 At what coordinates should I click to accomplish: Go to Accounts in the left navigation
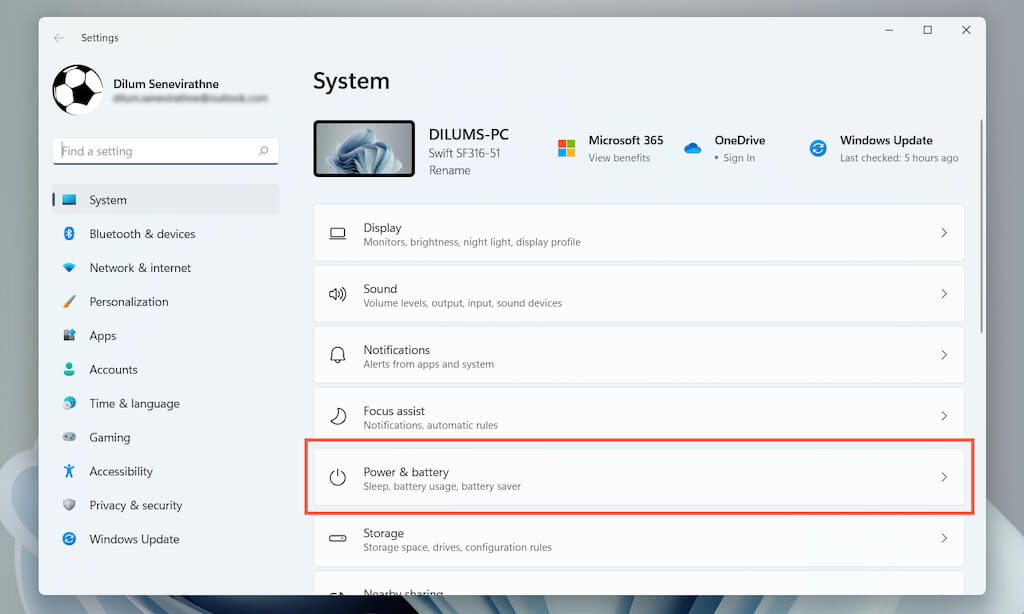(113, 370)
